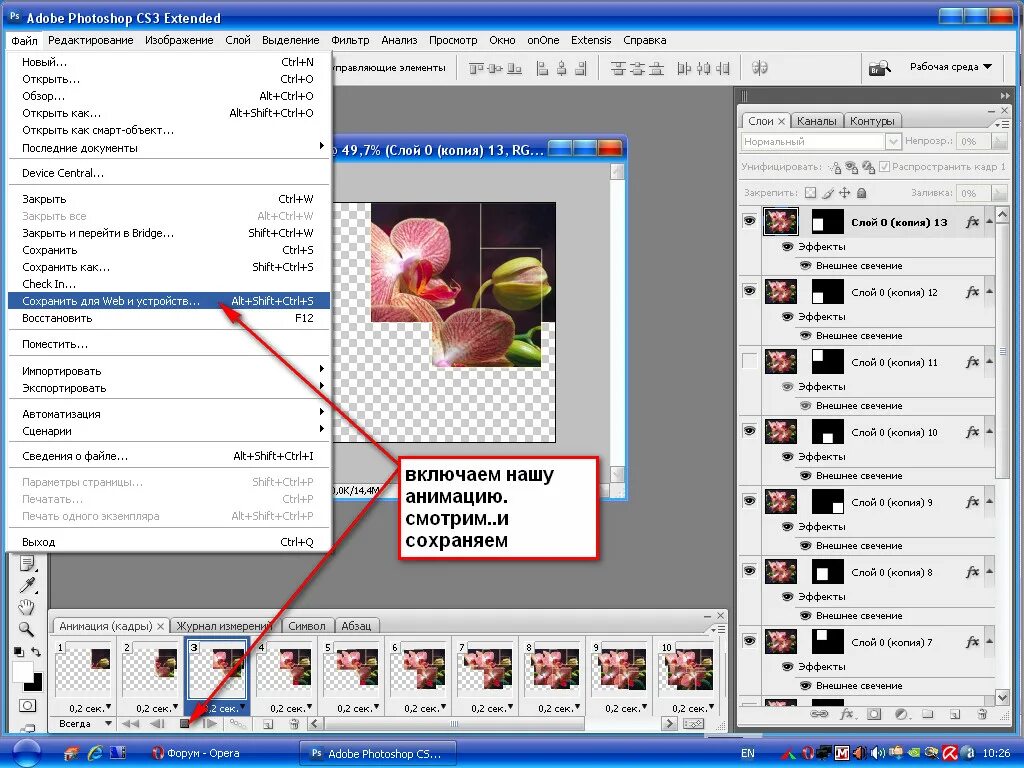This screenshot has height=768, width=1024.
Task: Delete layer with the trash icon
Action: point(982,714)
